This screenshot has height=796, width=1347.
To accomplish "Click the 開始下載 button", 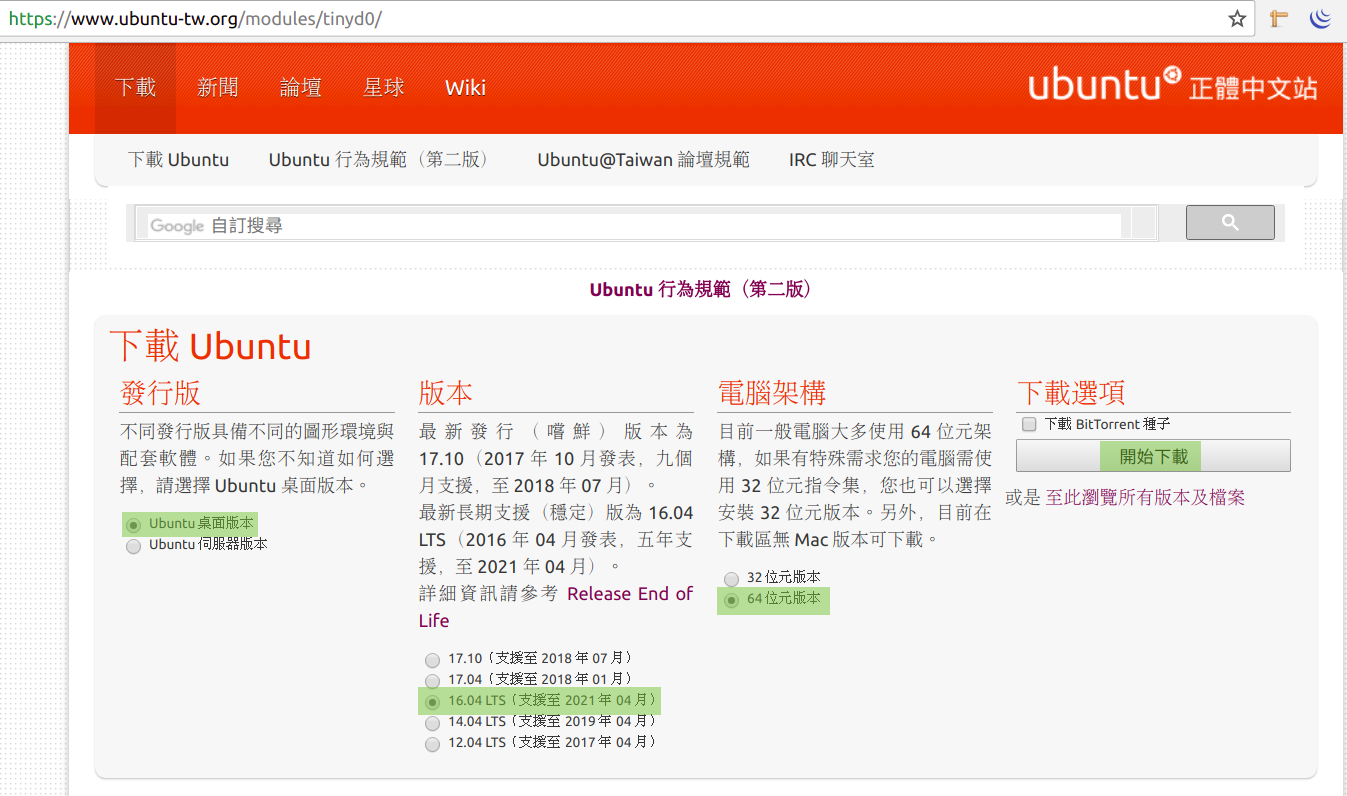I will (x=1153, y=456).
